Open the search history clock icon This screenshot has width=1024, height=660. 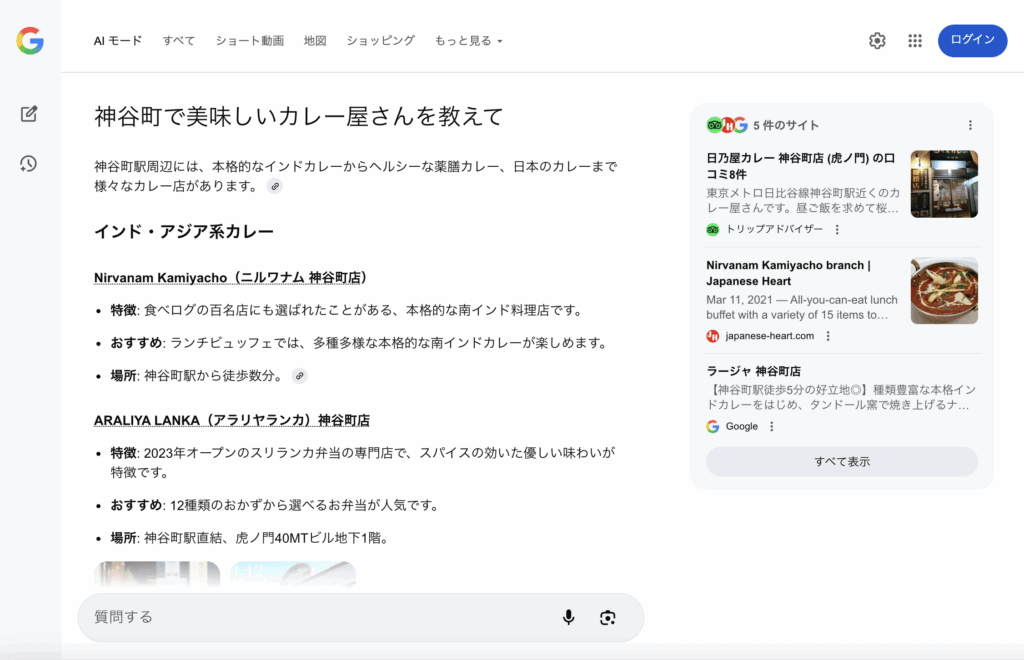click(x=29, y=163)
